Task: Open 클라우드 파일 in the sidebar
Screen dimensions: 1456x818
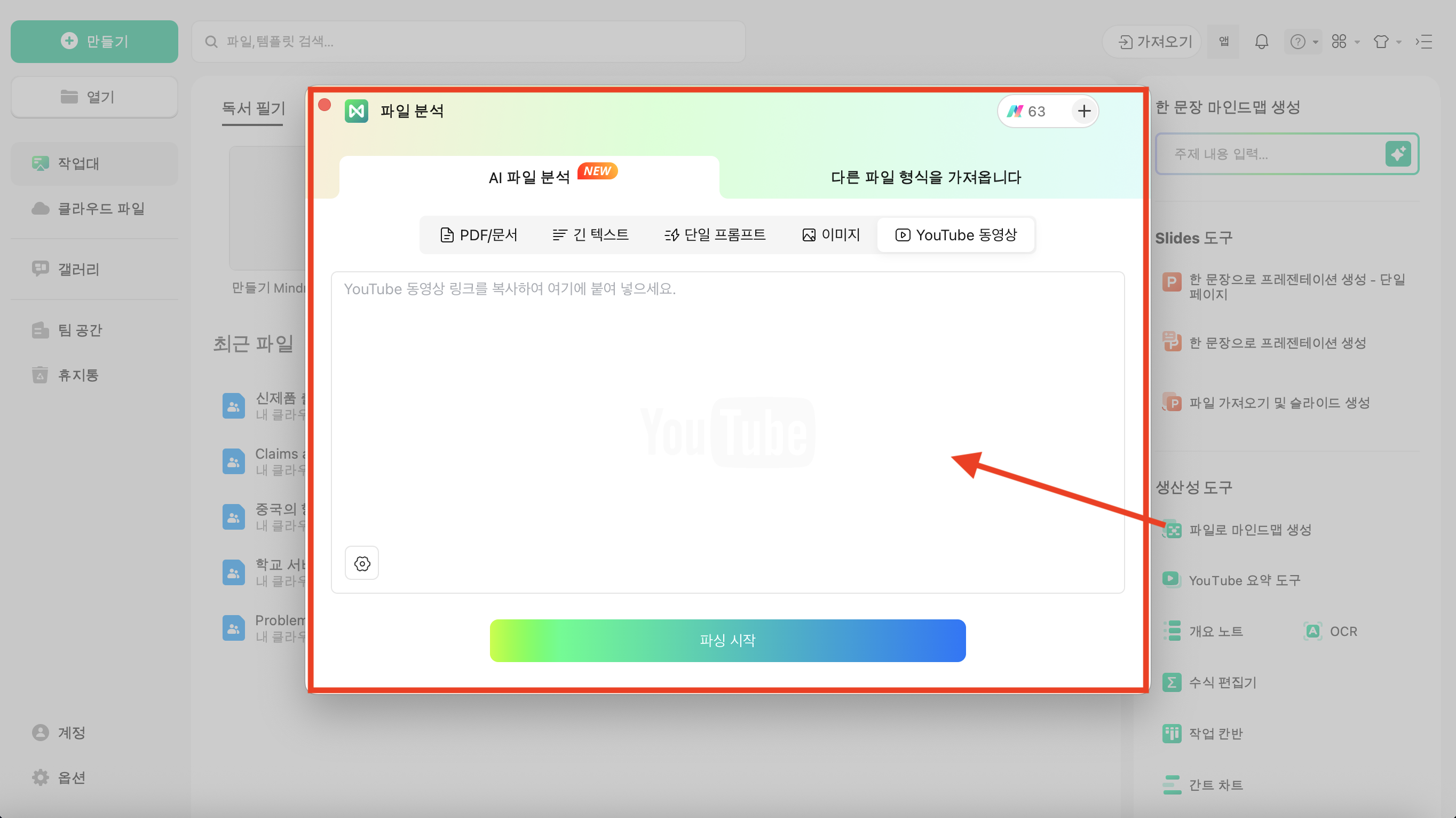Action: 94,209
